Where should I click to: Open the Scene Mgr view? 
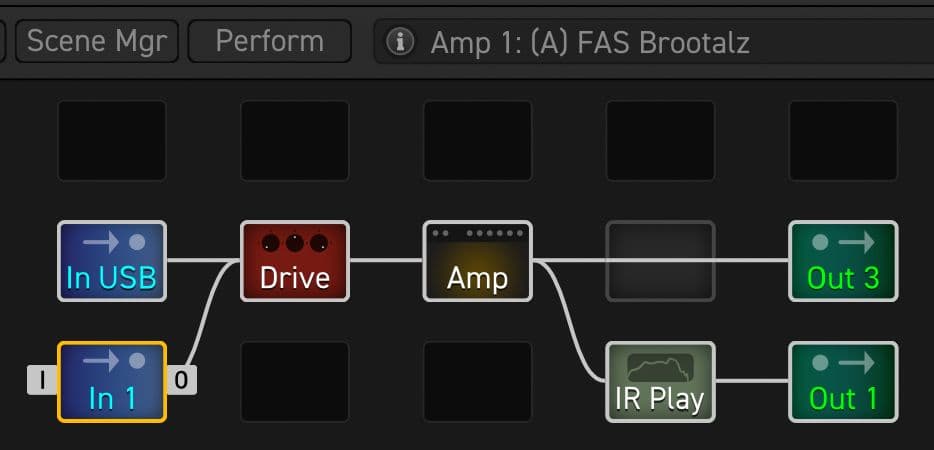click(x=96, y=41)
